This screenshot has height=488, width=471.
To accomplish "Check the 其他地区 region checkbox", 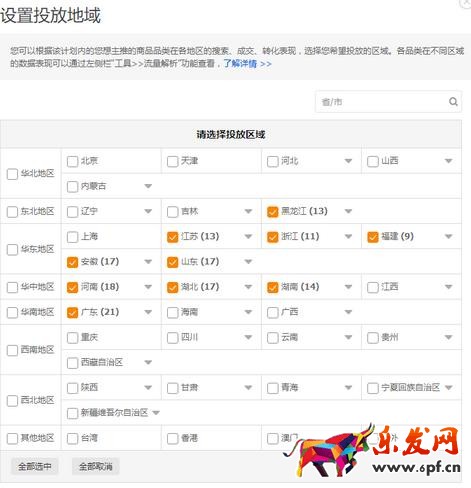I will 12,438.
